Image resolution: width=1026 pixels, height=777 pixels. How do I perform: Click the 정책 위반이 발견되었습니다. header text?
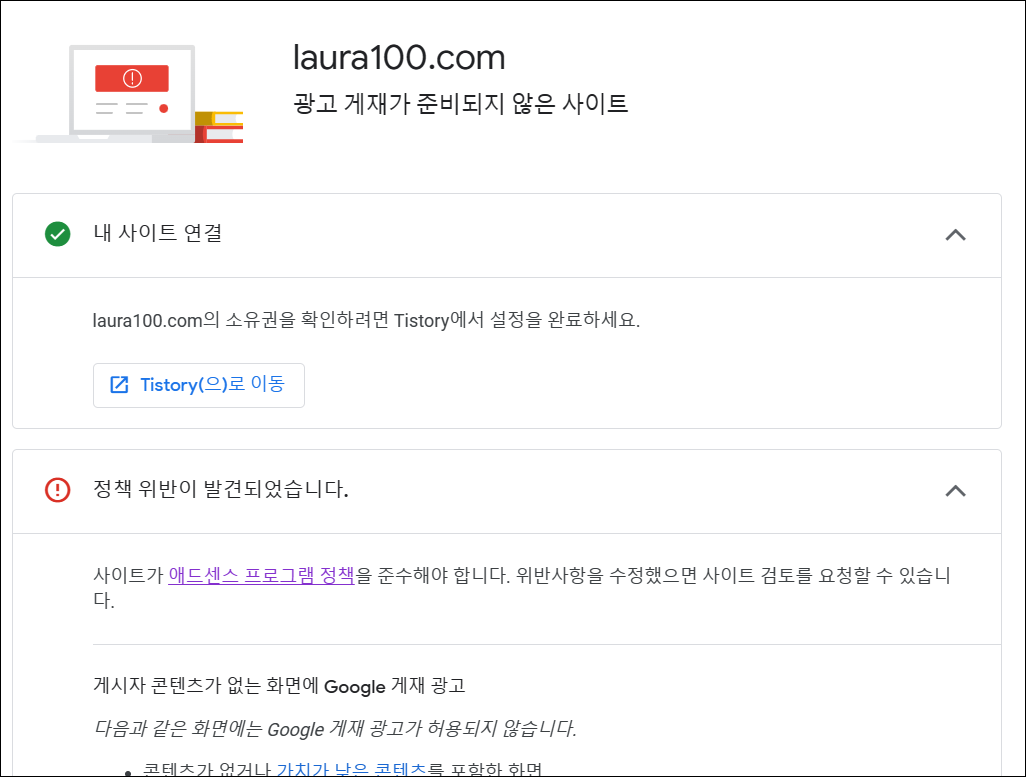tap(221, 489)
